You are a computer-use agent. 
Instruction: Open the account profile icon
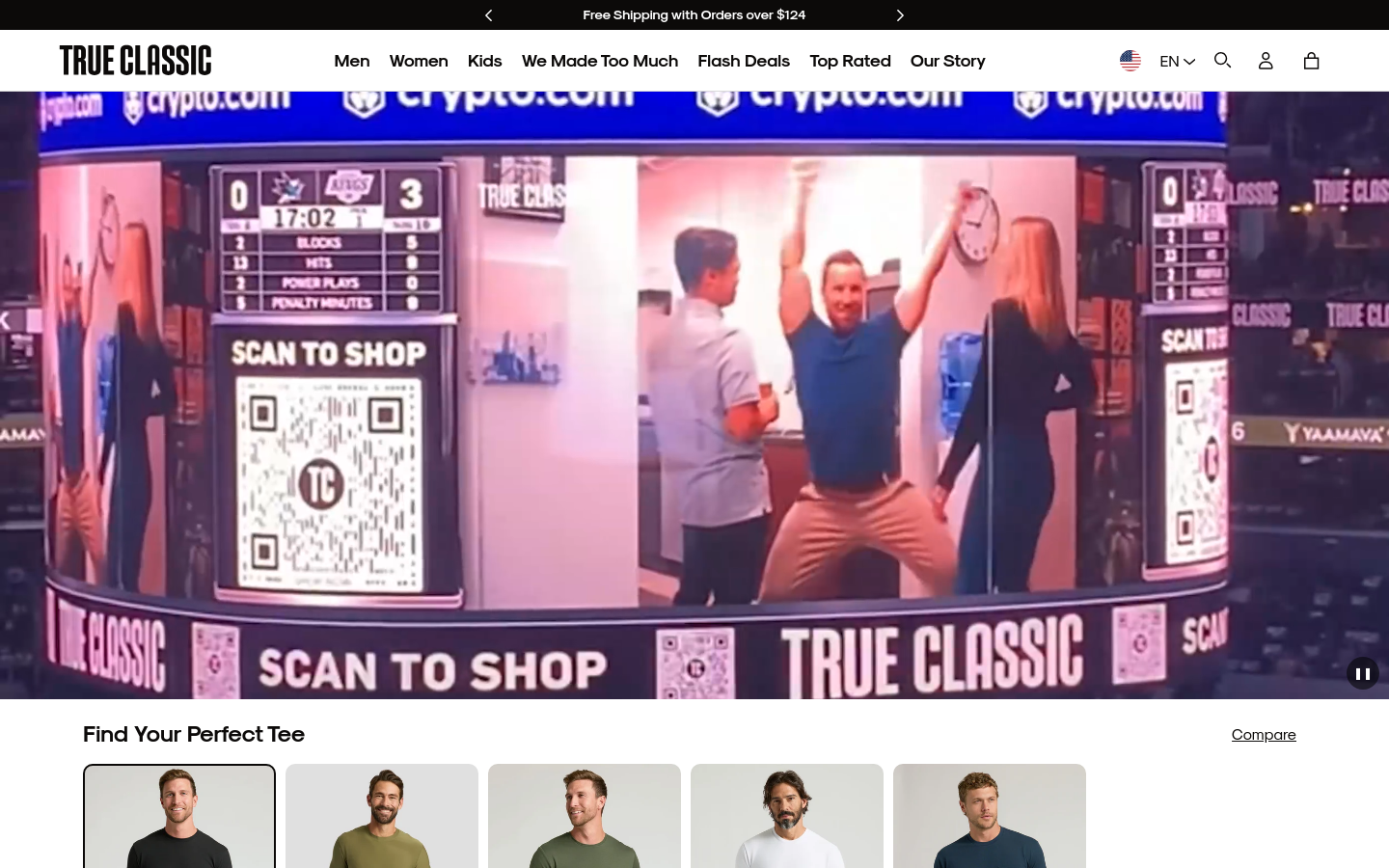(1266, 61)
